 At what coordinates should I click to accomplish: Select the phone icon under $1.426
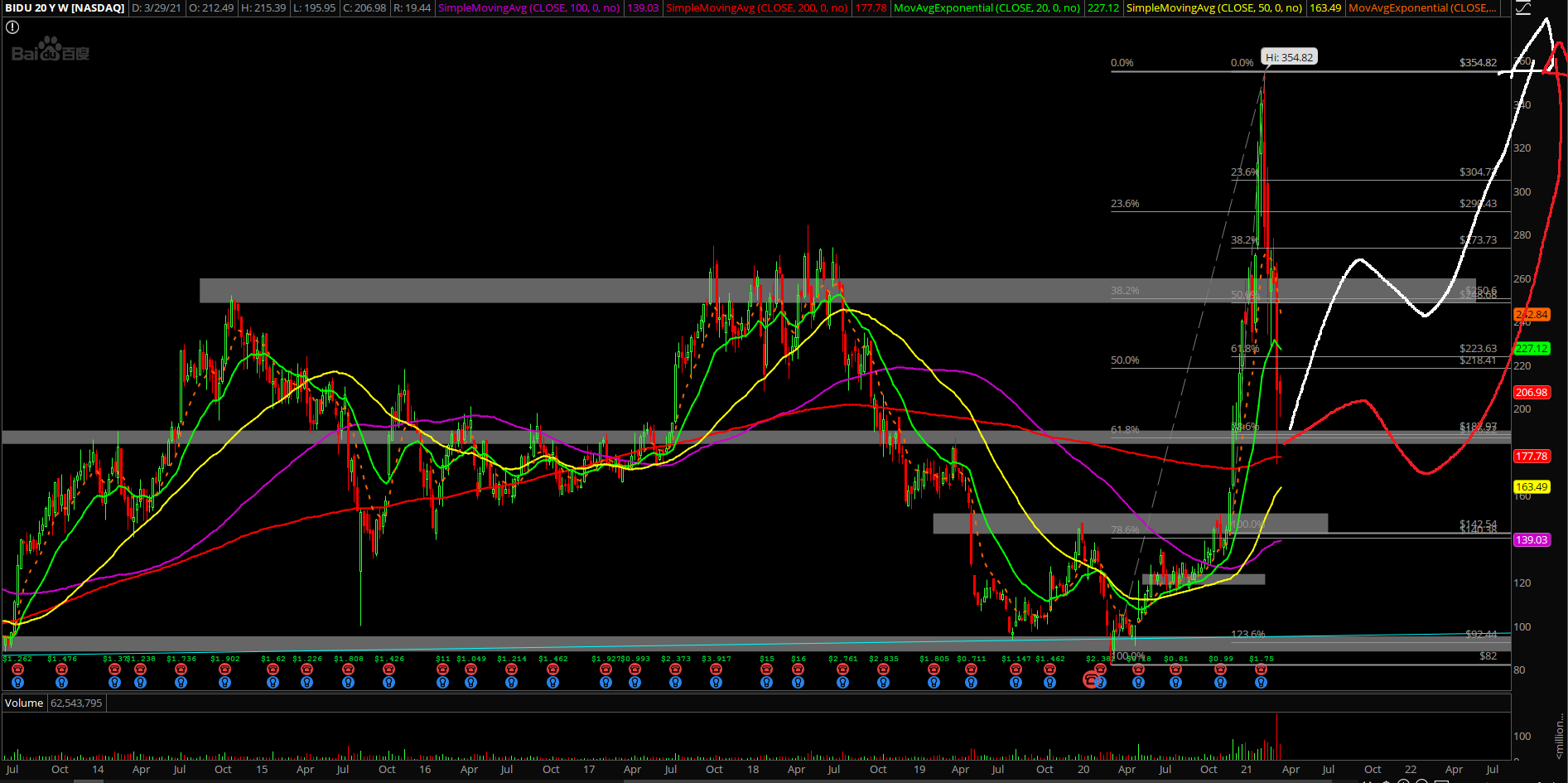click(x=388, y=670)
